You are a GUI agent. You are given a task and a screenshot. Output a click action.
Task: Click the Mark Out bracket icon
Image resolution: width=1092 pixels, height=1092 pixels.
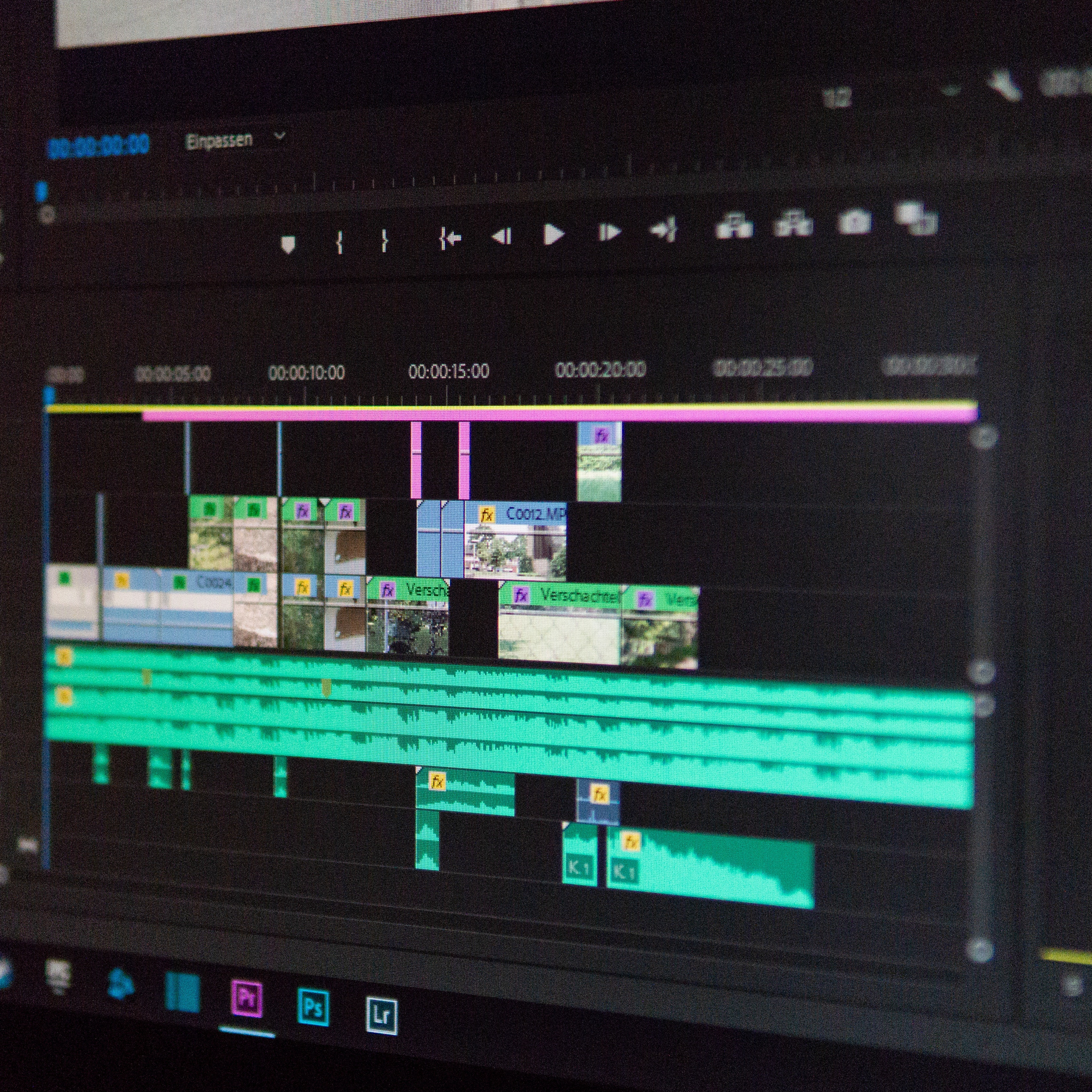[x=384, y=240]
